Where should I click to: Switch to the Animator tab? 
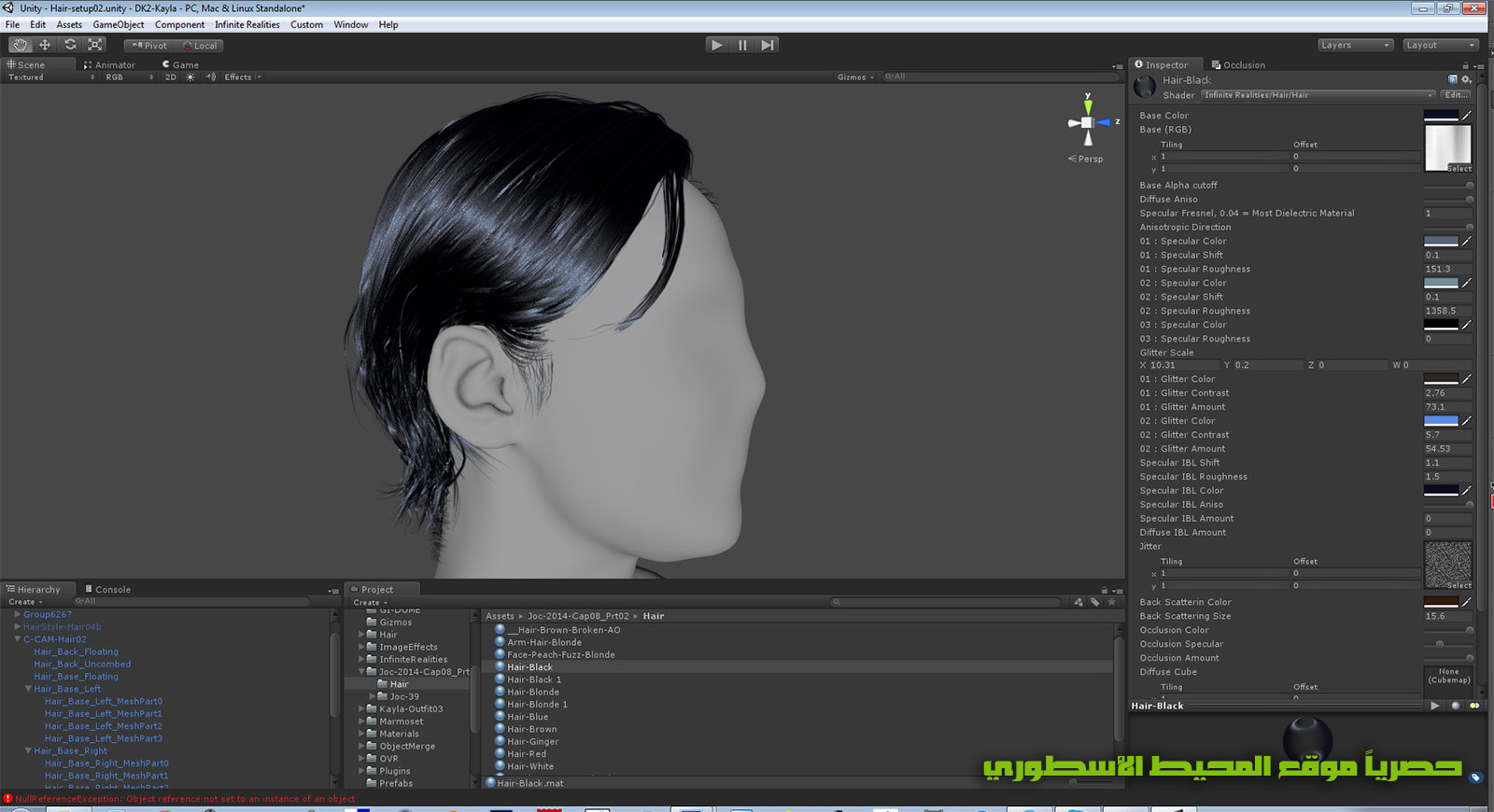click(x=109, y=65)
